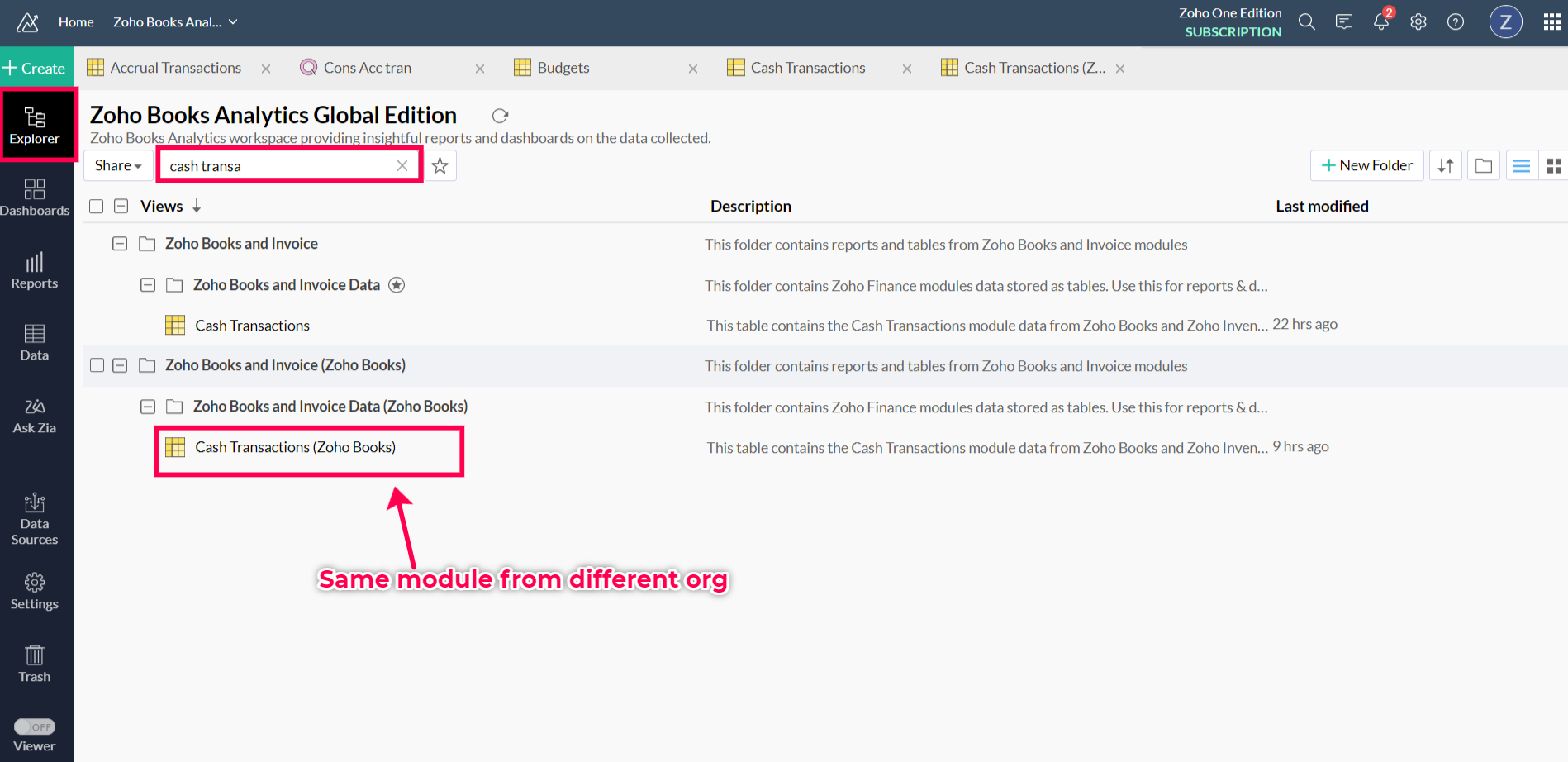This screenshot has height=762, width=1568.
Task: Open the Data section in sidebar
Action: tap(35, 343)
